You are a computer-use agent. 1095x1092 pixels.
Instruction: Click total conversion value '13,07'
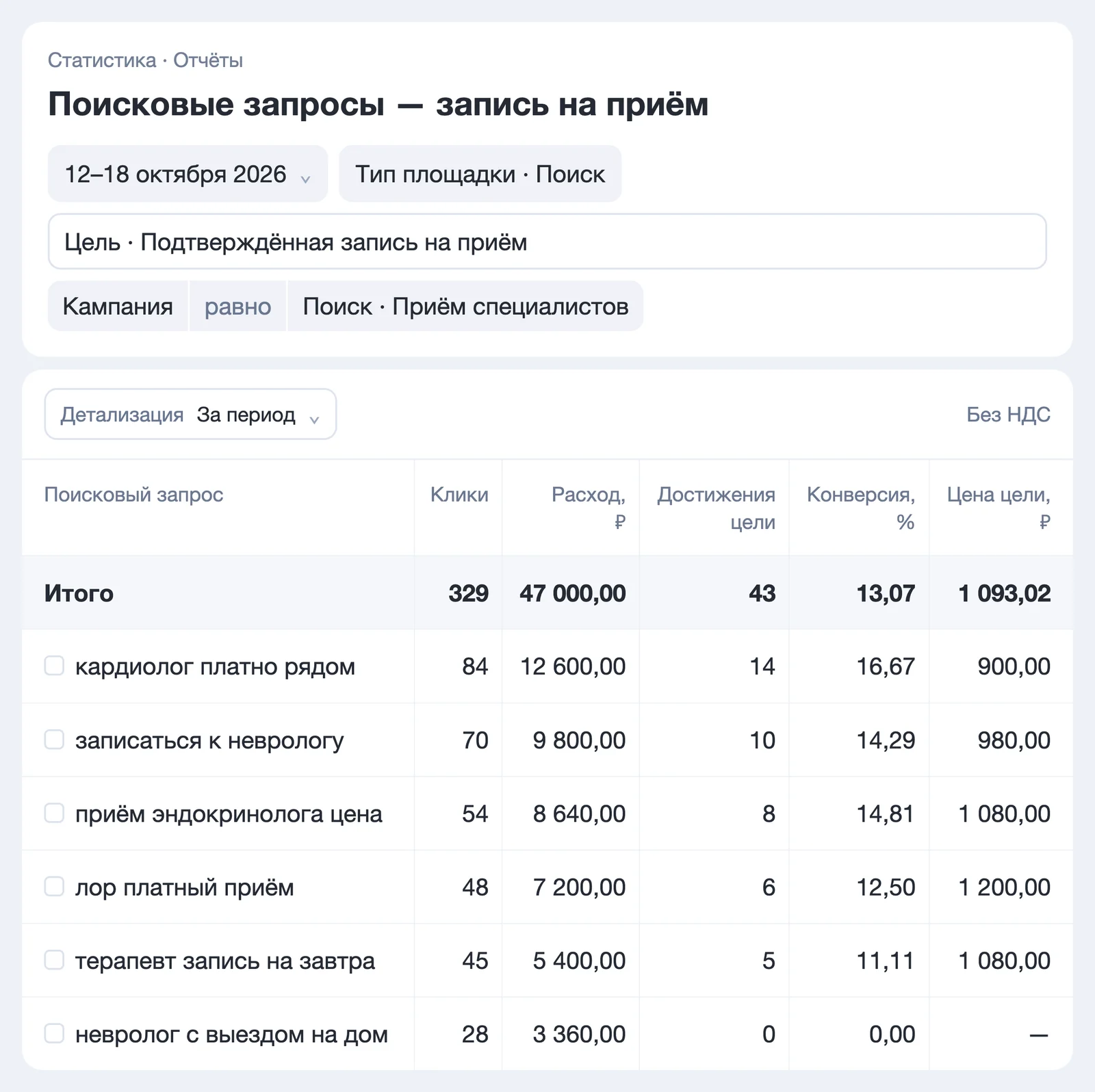(x=886, y=593)
